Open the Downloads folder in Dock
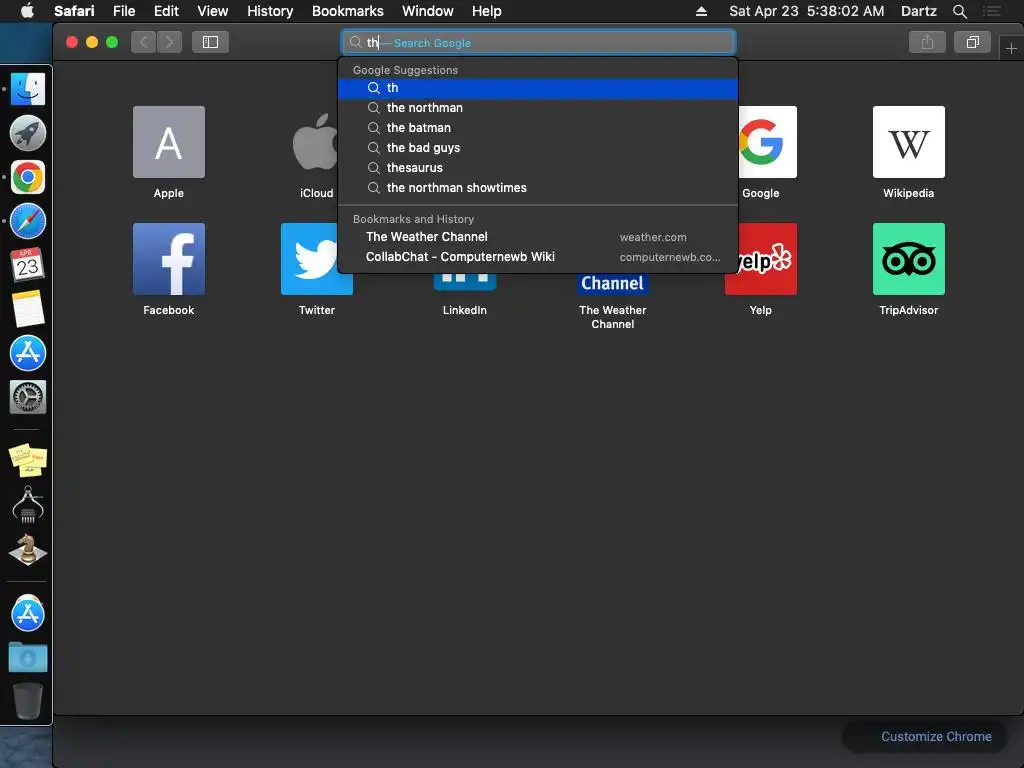This screenshot has height=768, width=1024. tap(27, 657)
